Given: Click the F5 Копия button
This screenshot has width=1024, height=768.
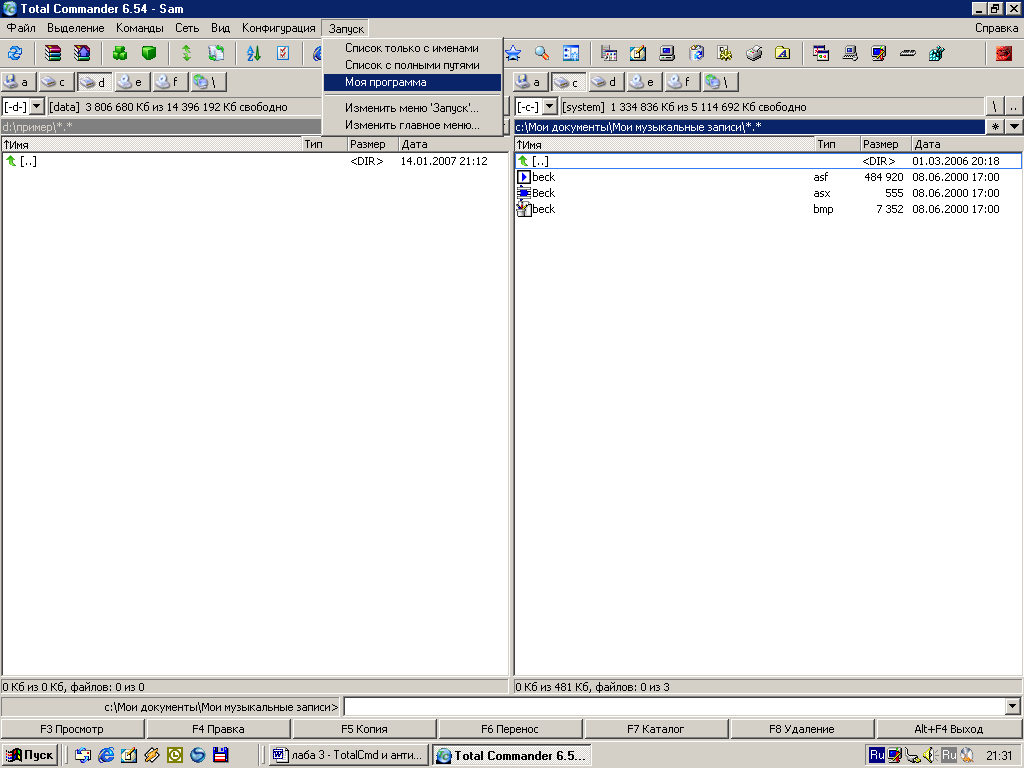Looking at the screenshot, I should click(364, 729).
